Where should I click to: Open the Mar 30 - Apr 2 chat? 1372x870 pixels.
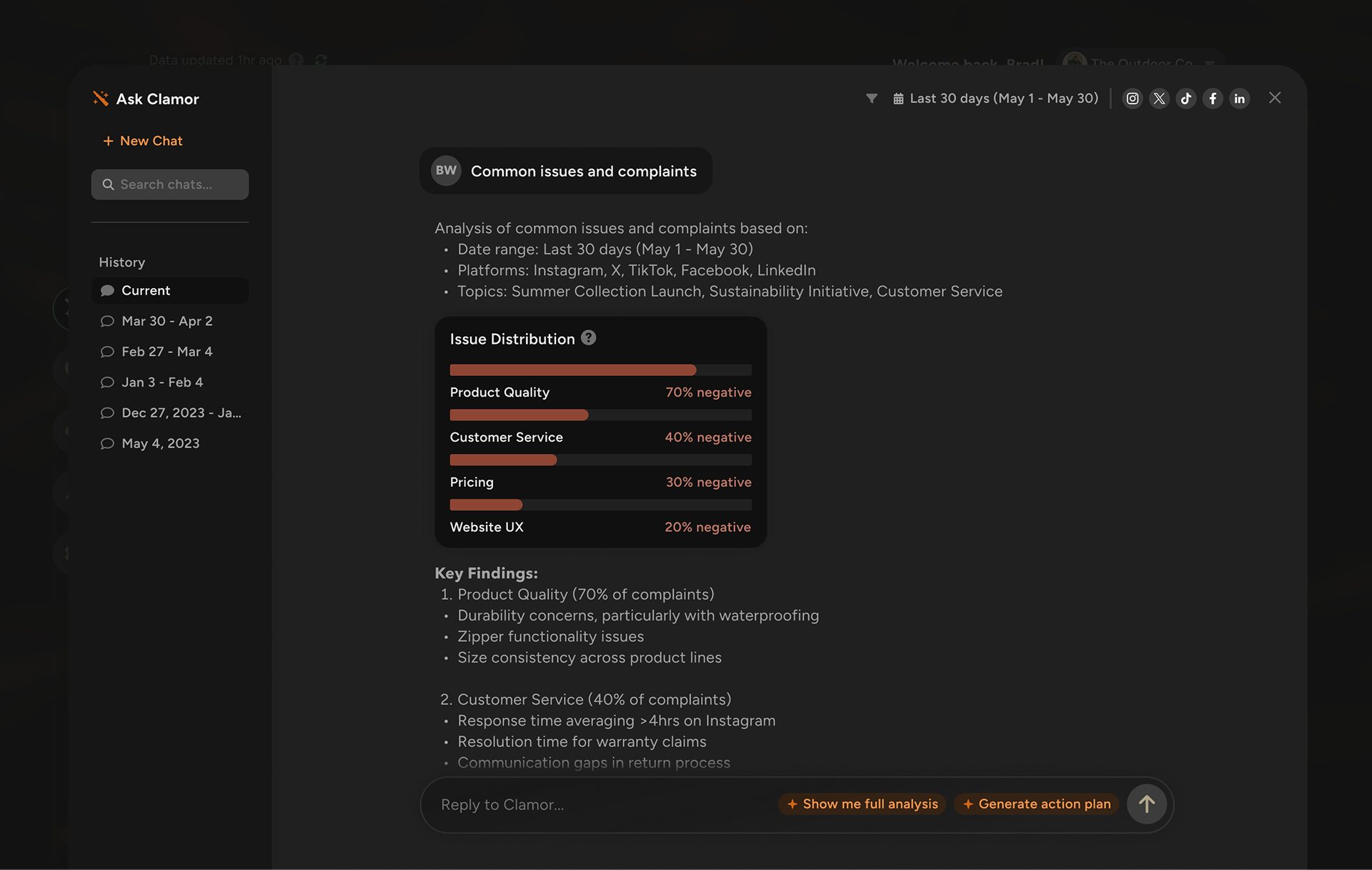pyautogui.click(x=166, y=321)
